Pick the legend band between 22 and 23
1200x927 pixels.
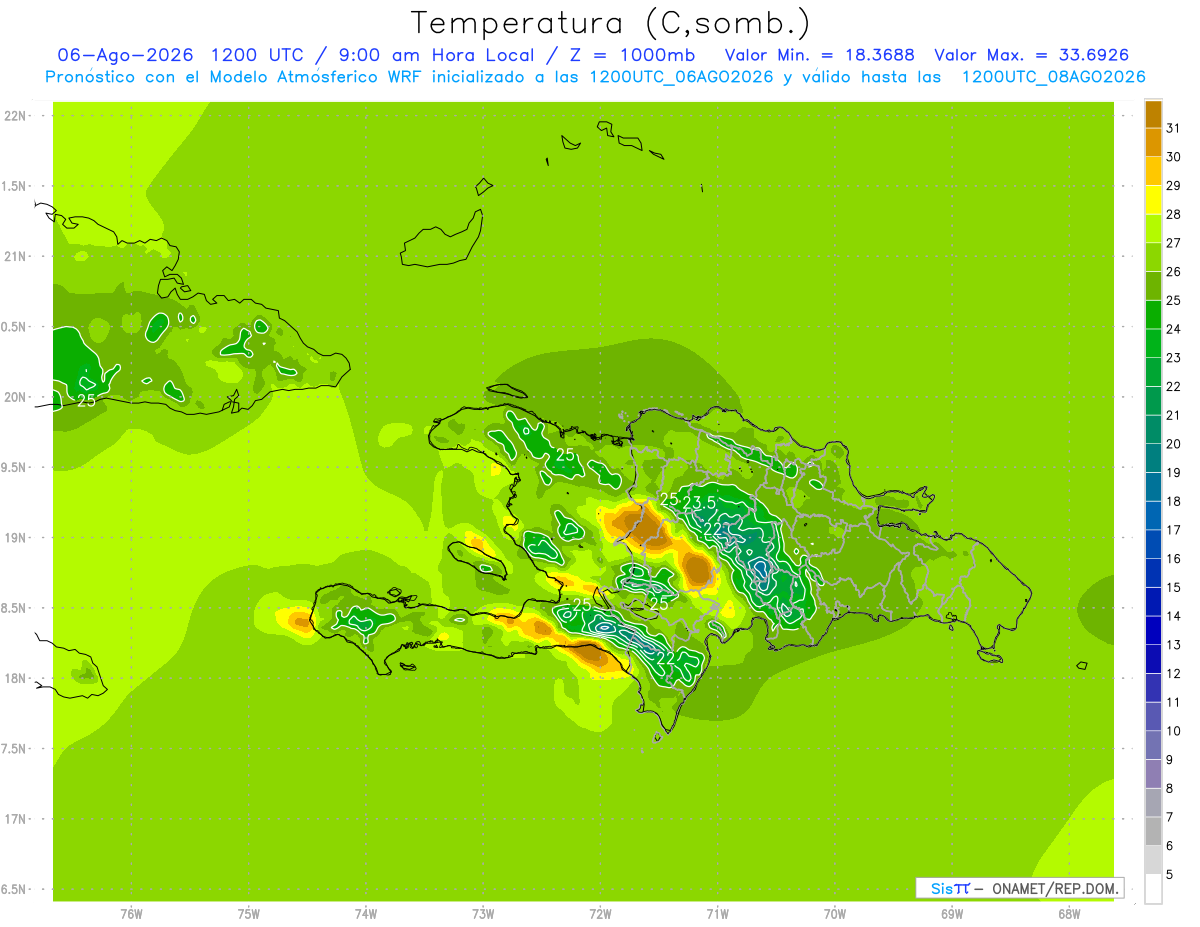click(x=1153, y=372)
